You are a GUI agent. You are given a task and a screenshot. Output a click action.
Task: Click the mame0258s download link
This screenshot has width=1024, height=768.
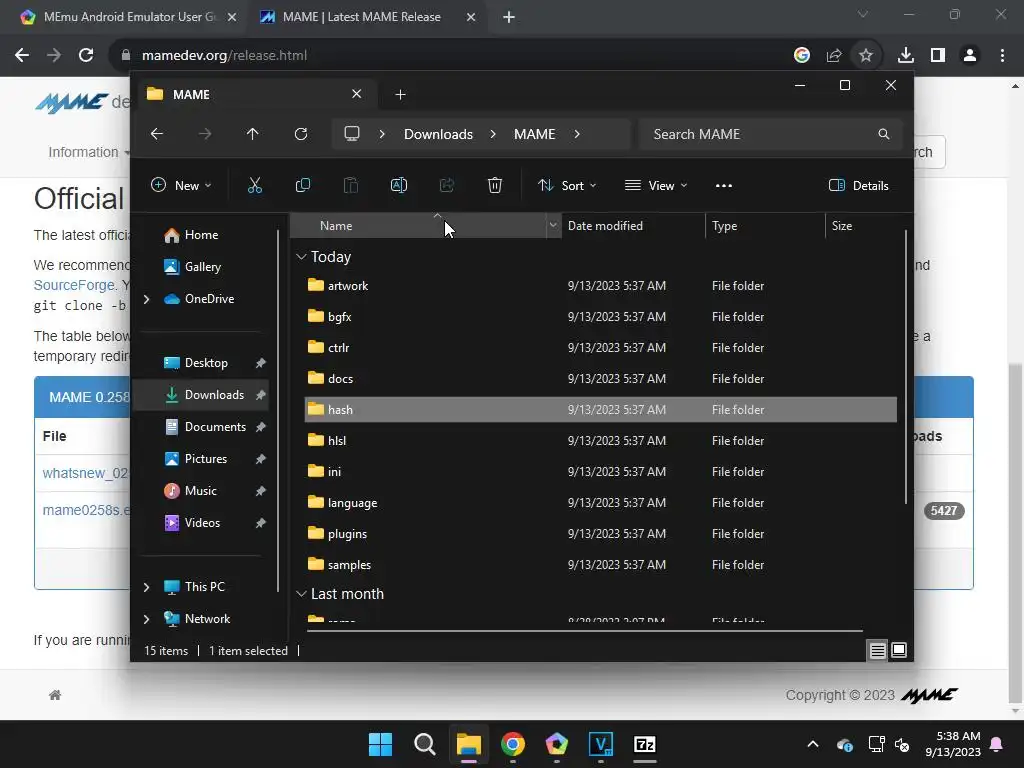click(86, 510)
